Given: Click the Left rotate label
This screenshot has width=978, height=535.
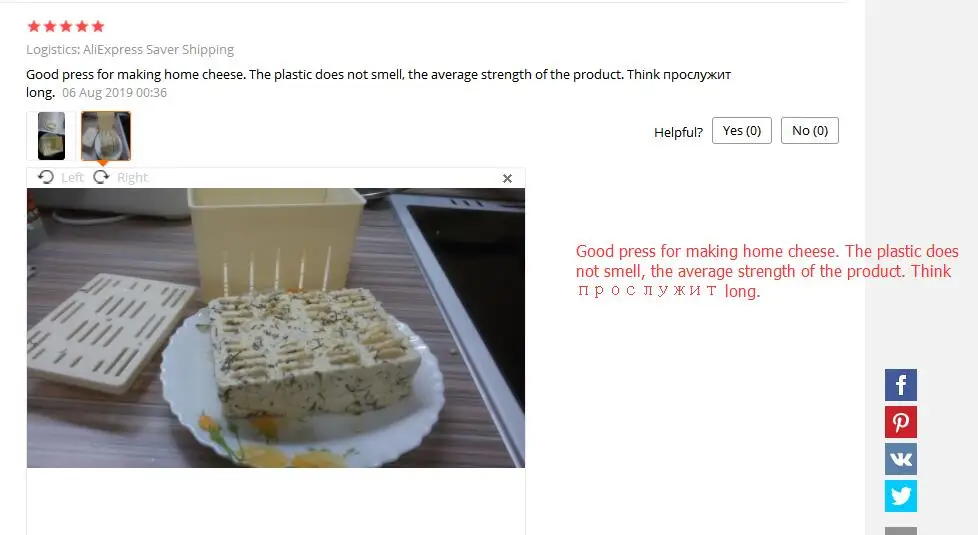Looking at the screenshot, I should tap(72, 178).
